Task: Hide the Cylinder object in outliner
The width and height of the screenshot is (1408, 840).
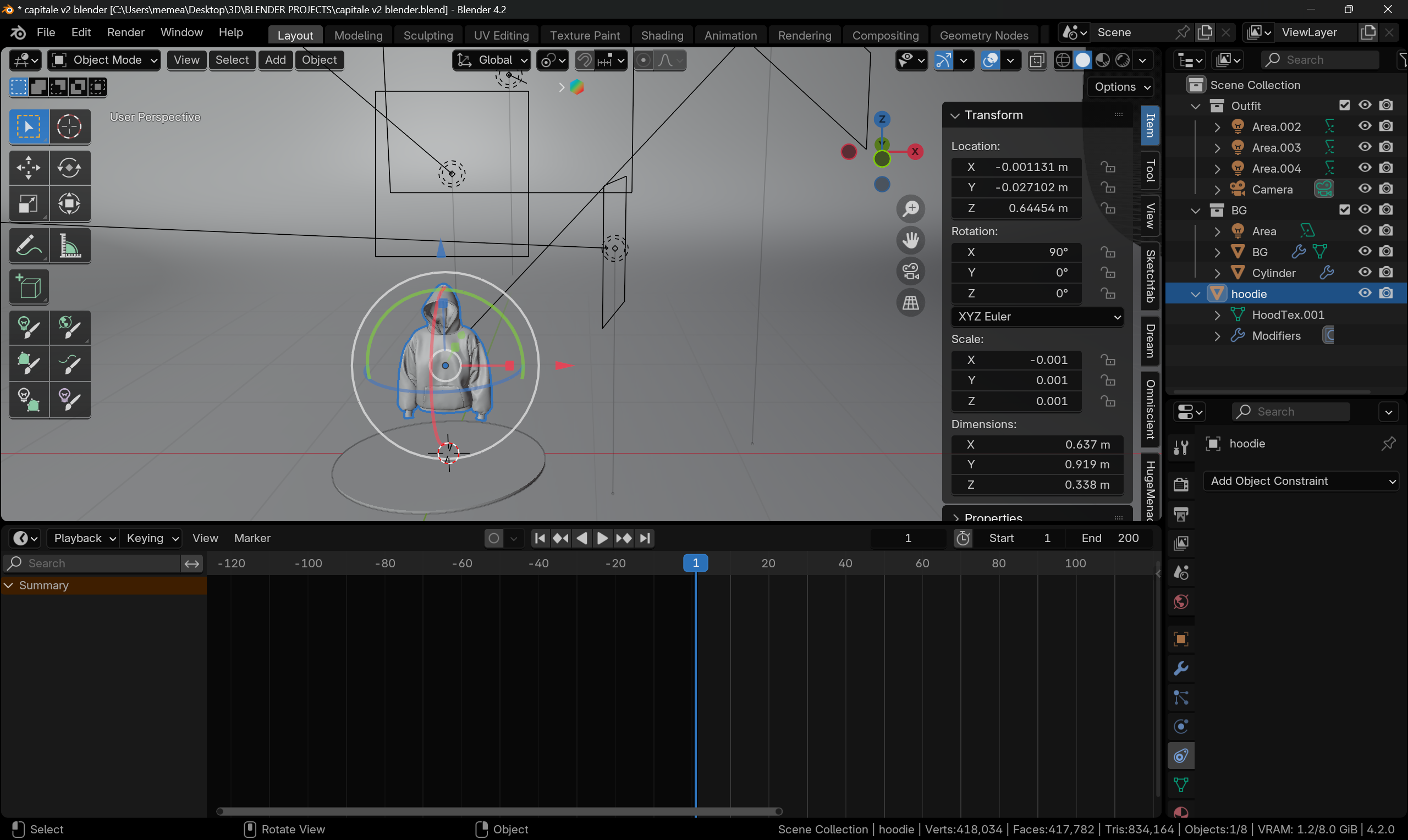Action: [1365, 272]
